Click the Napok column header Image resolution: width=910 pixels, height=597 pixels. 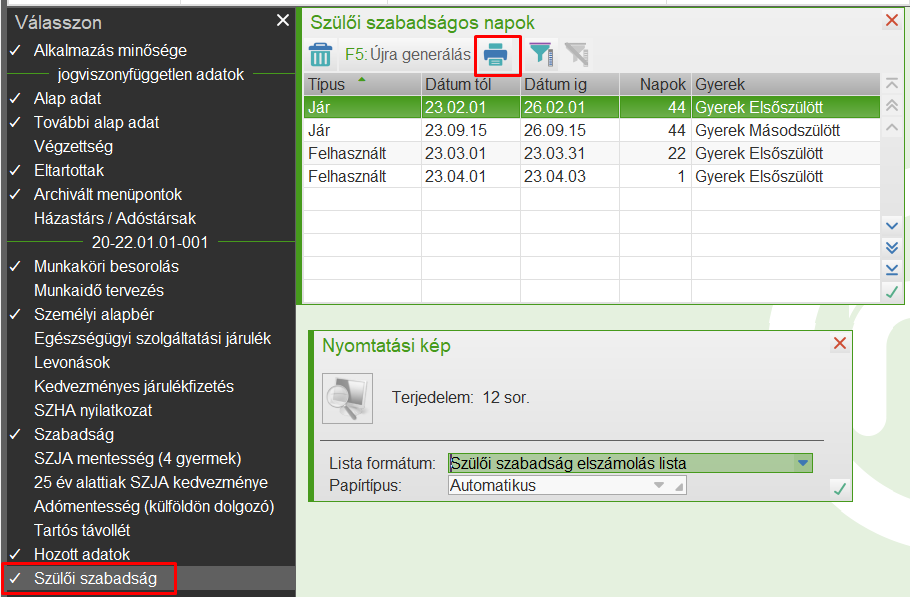[x=655, y=85]
